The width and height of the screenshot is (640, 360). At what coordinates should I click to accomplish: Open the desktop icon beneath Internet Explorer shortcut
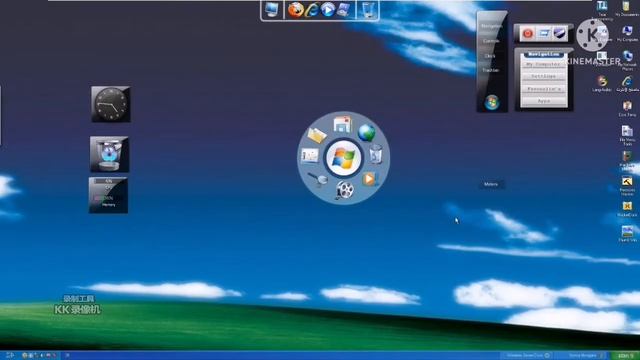[x=627, y=109]
